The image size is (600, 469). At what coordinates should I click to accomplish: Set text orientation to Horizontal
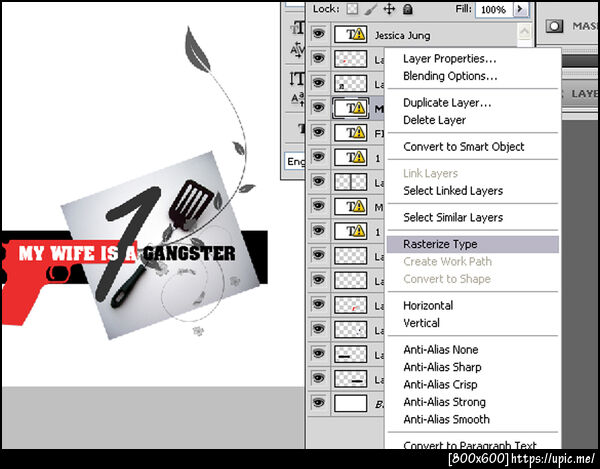pos(428,305)
